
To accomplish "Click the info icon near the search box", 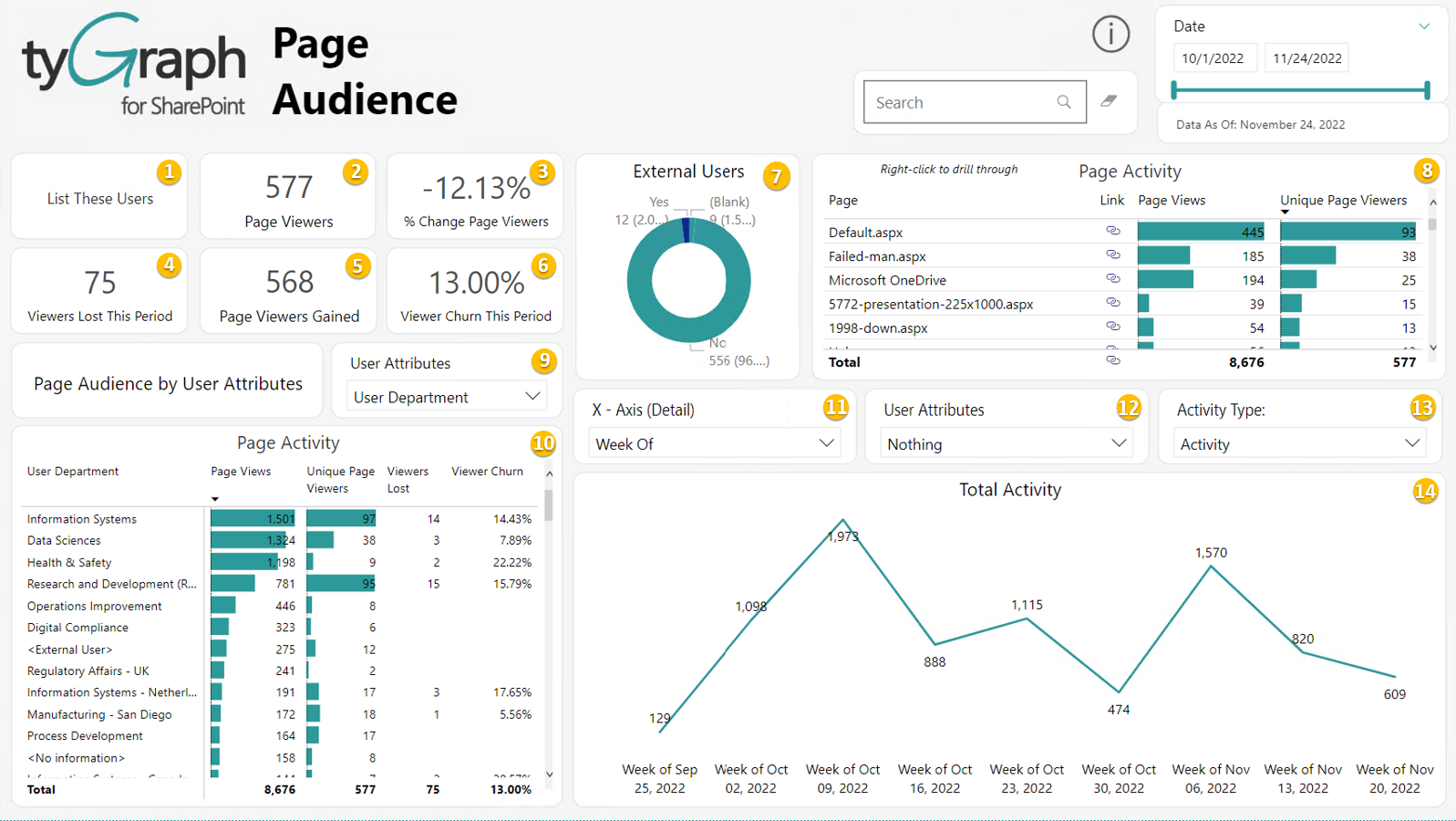I will [1110, 35].
